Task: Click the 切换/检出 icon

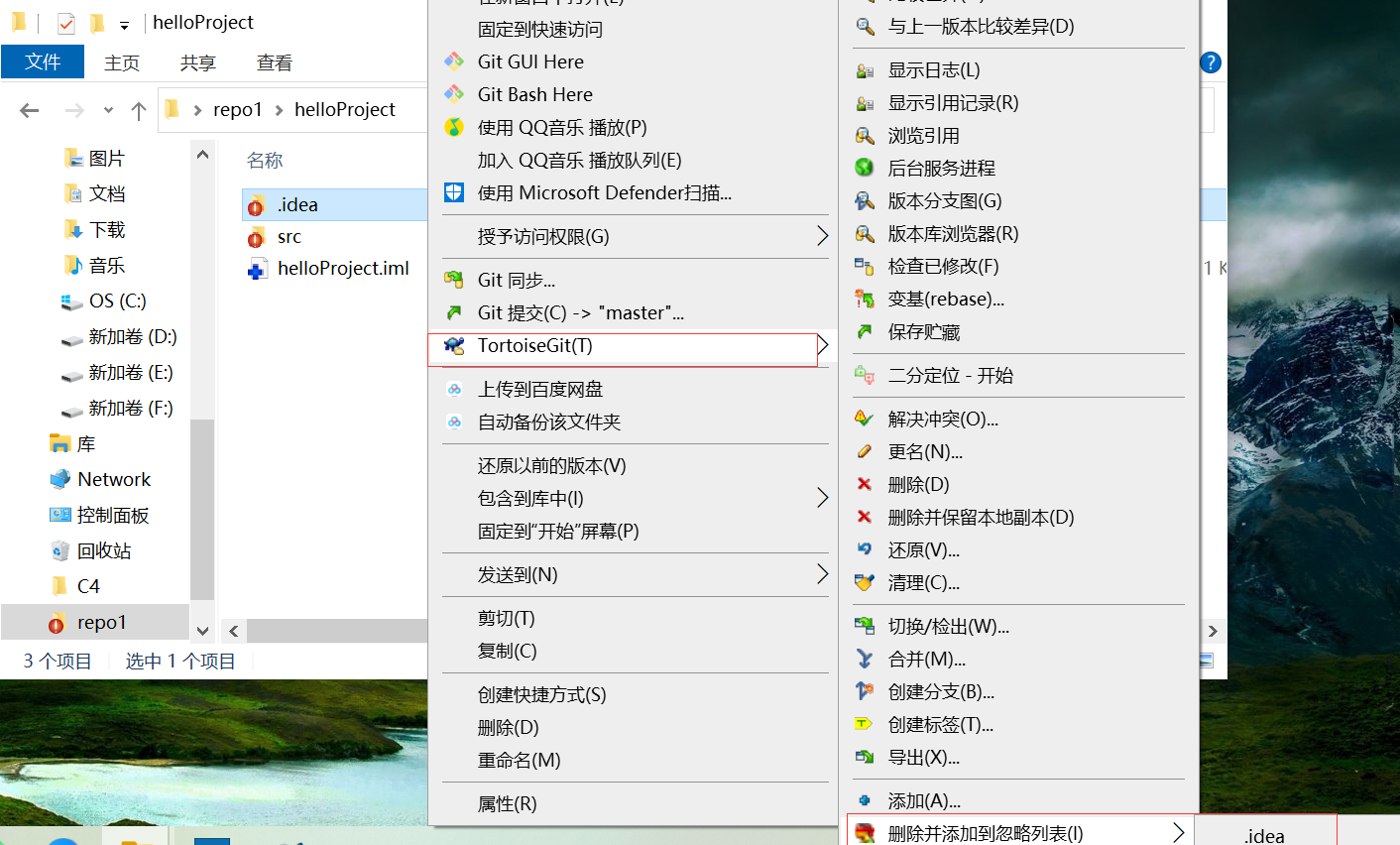Action: tap(865, 626)
